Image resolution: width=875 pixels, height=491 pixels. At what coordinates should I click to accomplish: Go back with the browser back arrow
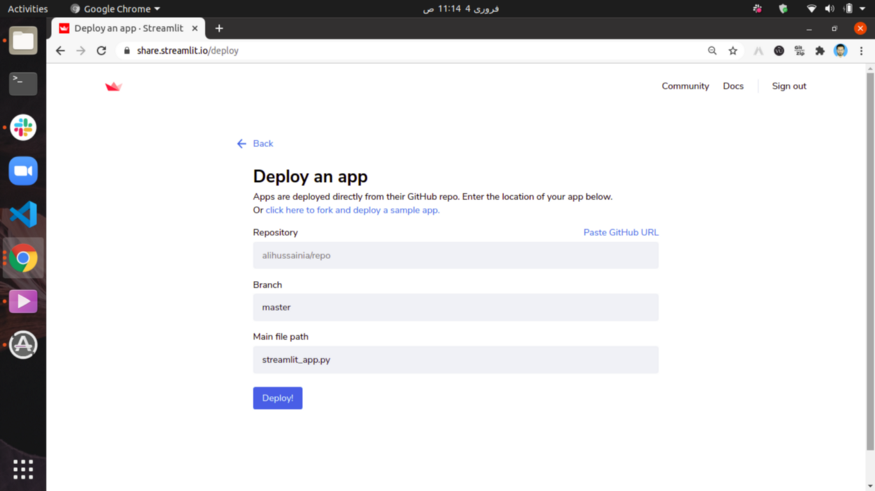click(x=60, y=51)
